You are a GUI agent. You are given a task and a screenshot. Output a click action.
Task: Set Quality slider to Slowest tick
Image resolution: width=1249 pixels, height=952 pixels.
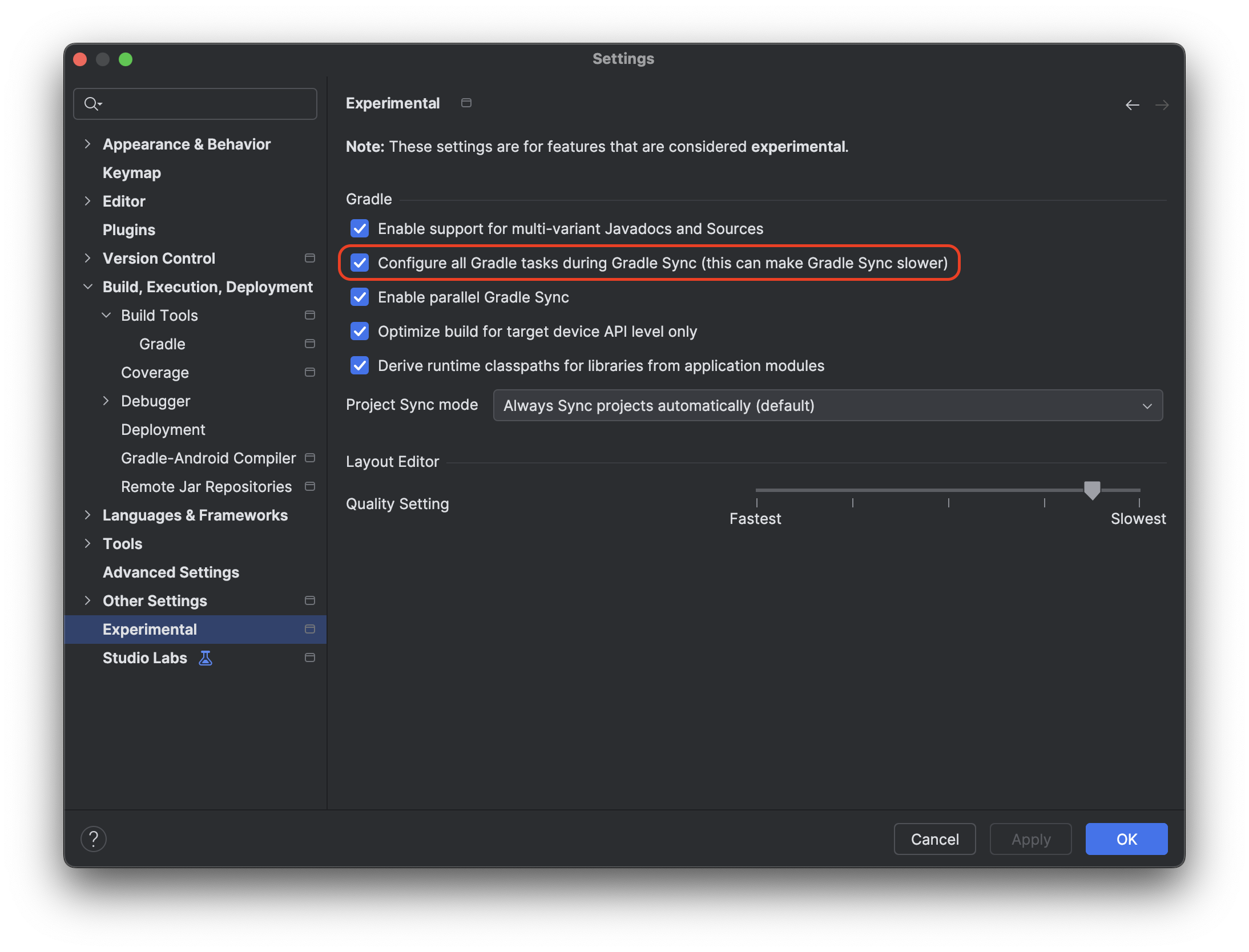[1139, 502]
